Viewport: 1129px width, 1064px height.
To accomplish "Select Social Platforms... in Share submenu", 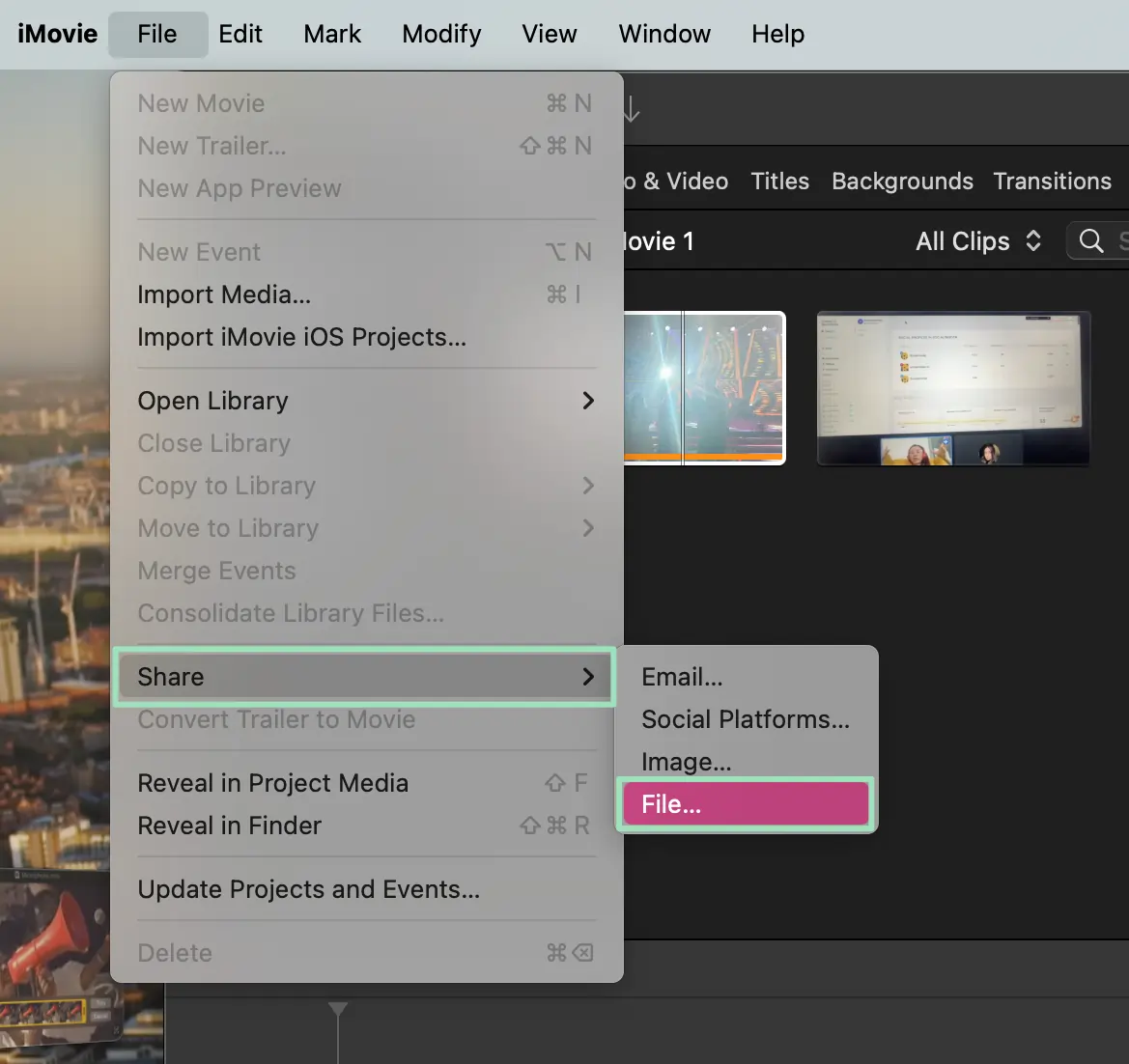I will 746,719.
